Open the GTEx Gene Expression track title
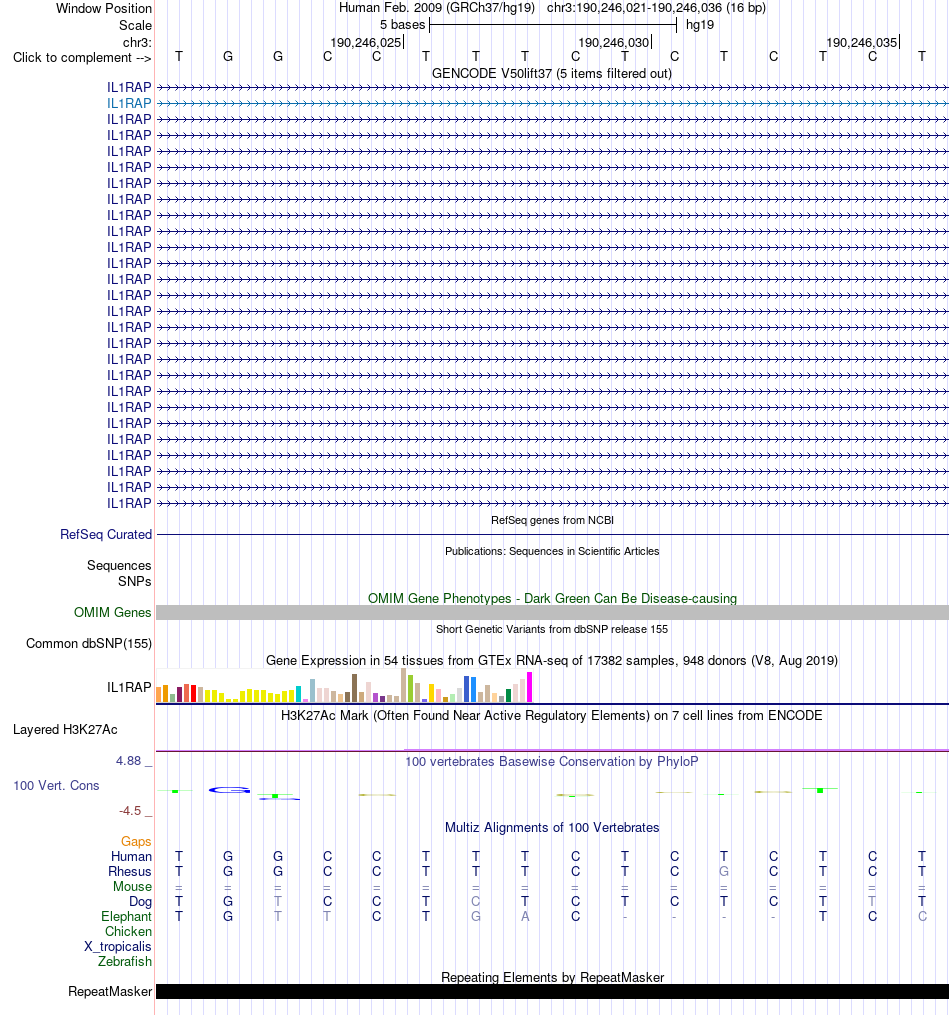Viewport: 950px width, 1015px height. click(552, 660)
